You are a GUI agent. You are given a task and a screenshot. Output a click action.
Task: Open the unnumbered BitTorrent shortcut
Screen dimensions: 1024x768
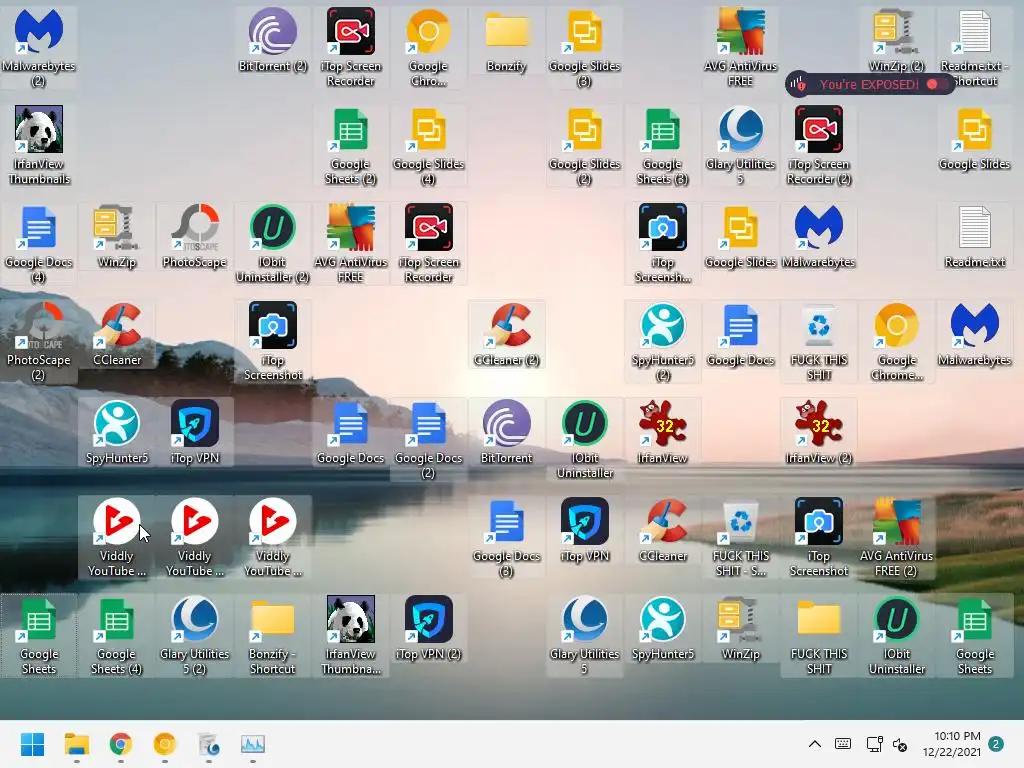[x=506, y=432]
